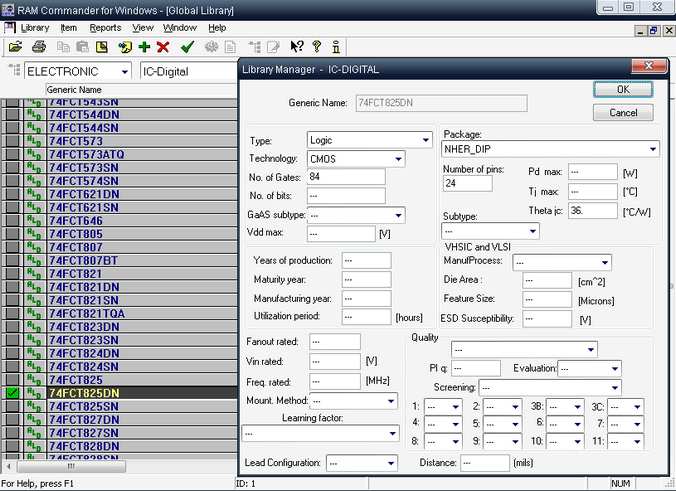Click the green checkmark toolbar icon
The width and height of the screenshot is (676, 491).
(187, 47)
